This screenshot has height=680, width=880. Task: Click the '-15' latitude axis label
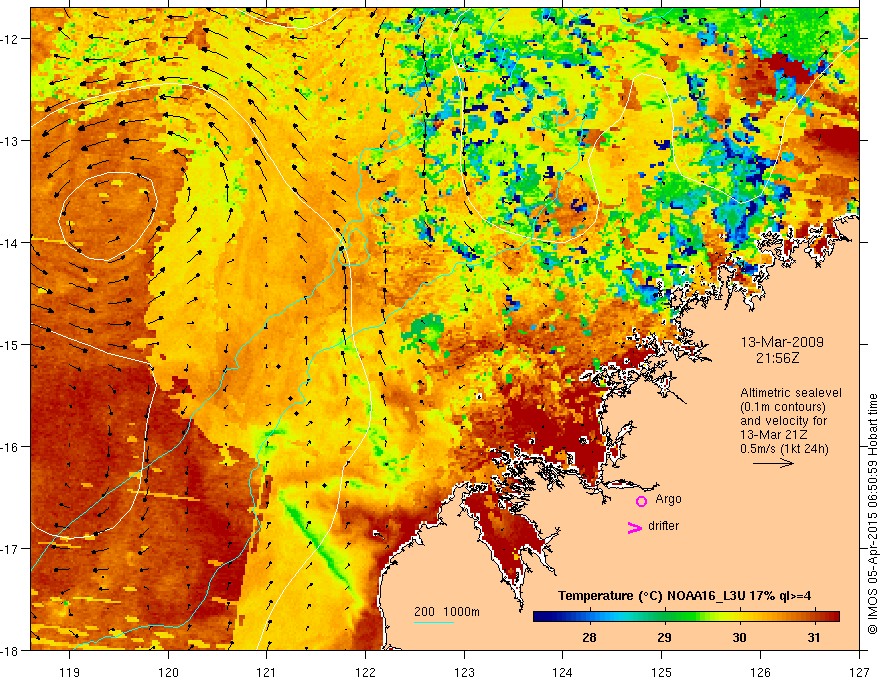[10, 344]
